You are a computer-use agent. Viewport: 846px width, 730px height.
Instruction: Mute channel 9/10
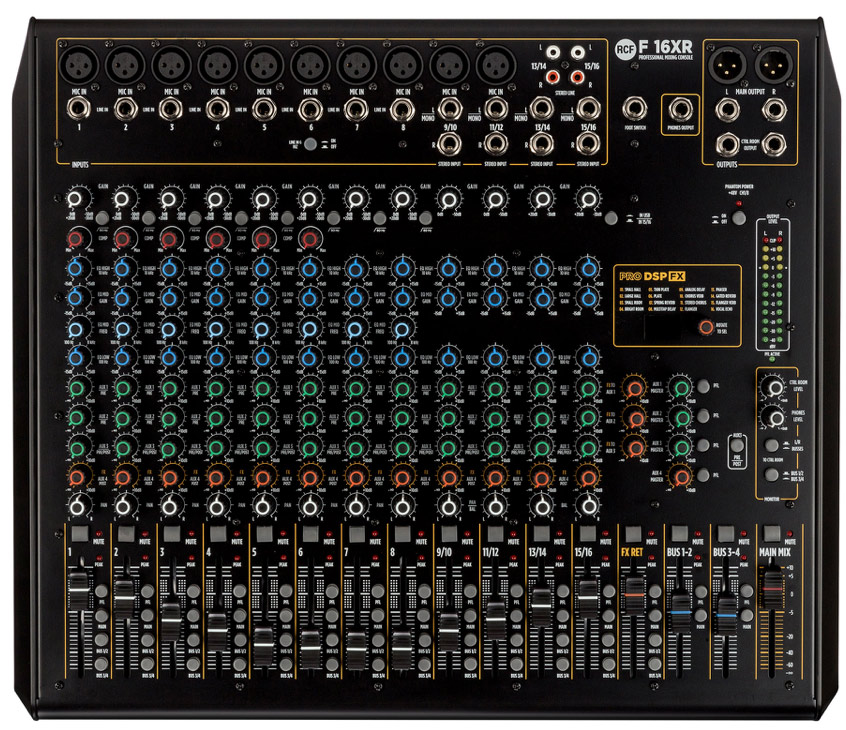(449, 534)
